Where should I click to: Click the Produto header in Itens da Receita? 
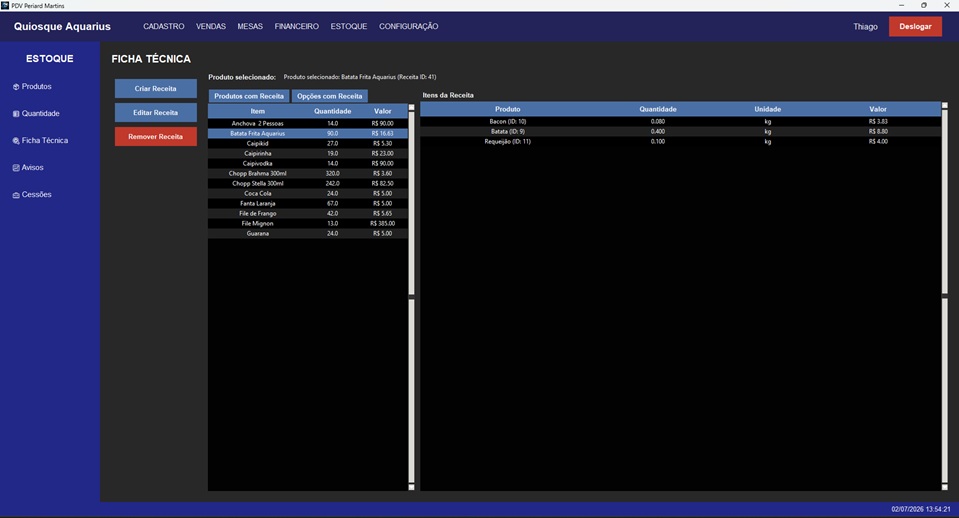(508, 109)
